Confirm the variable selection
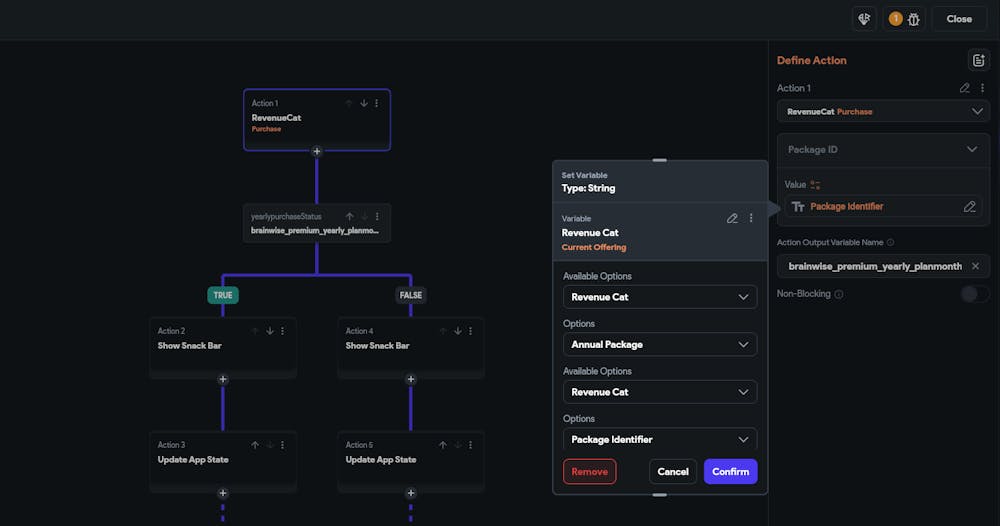 (730, 472)
